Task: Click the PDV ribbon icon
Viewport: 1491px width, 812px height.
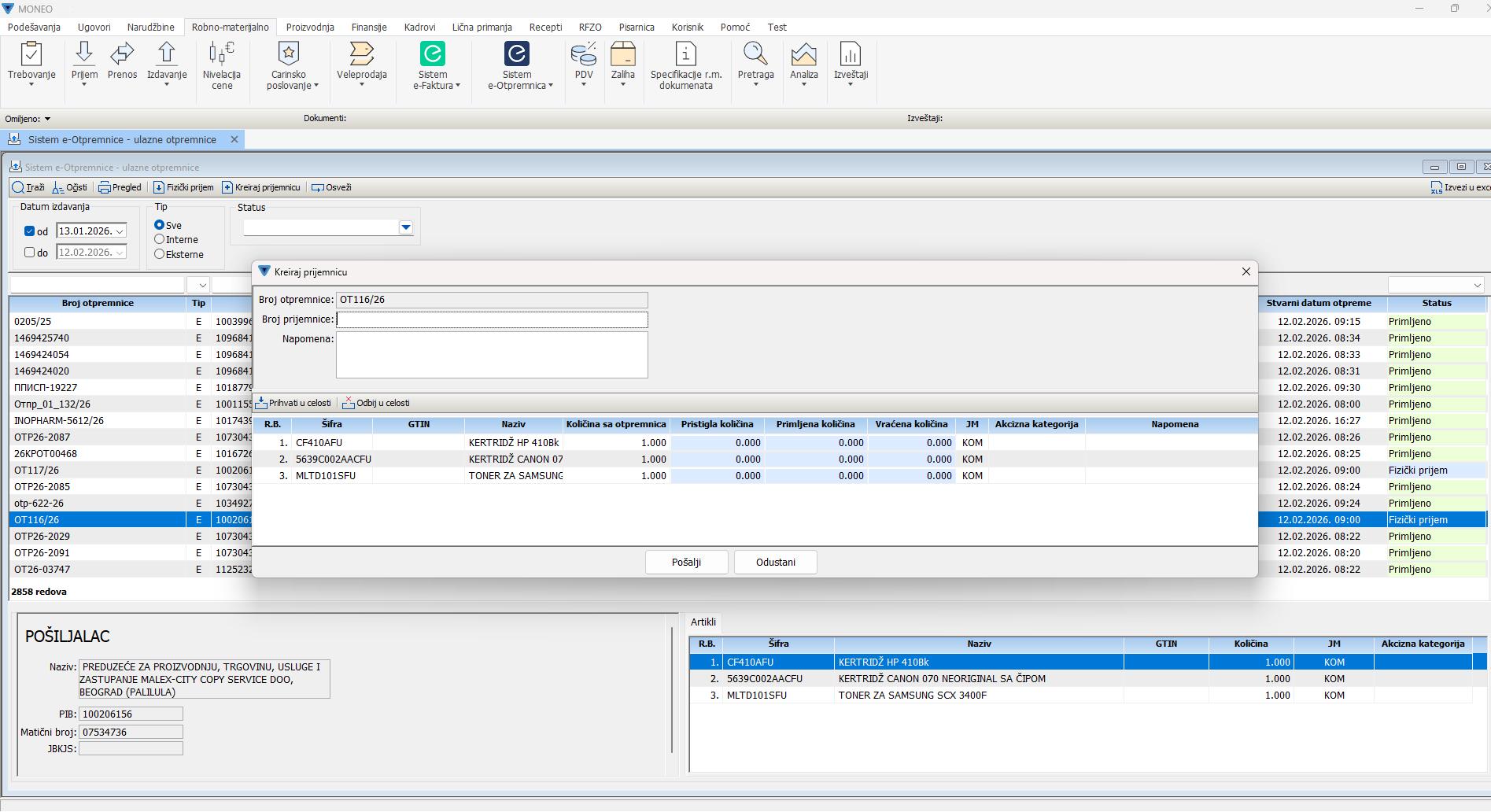Action: pyautogui.click(x=583, y=55)
